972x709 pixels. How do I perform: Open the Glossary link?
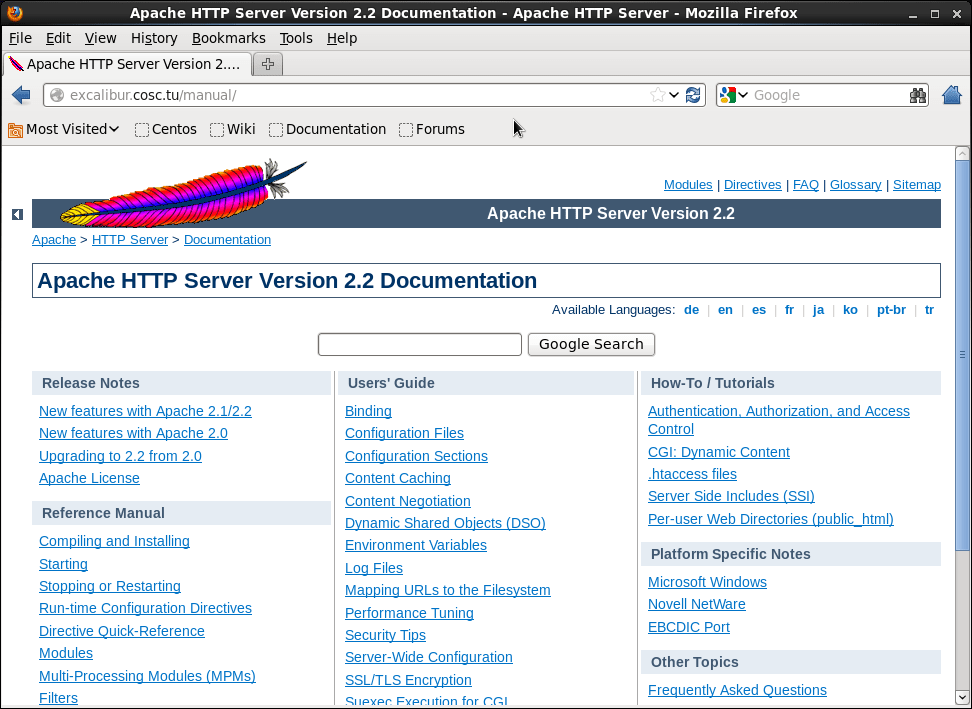pyautogui.click(x=855, y=185)
